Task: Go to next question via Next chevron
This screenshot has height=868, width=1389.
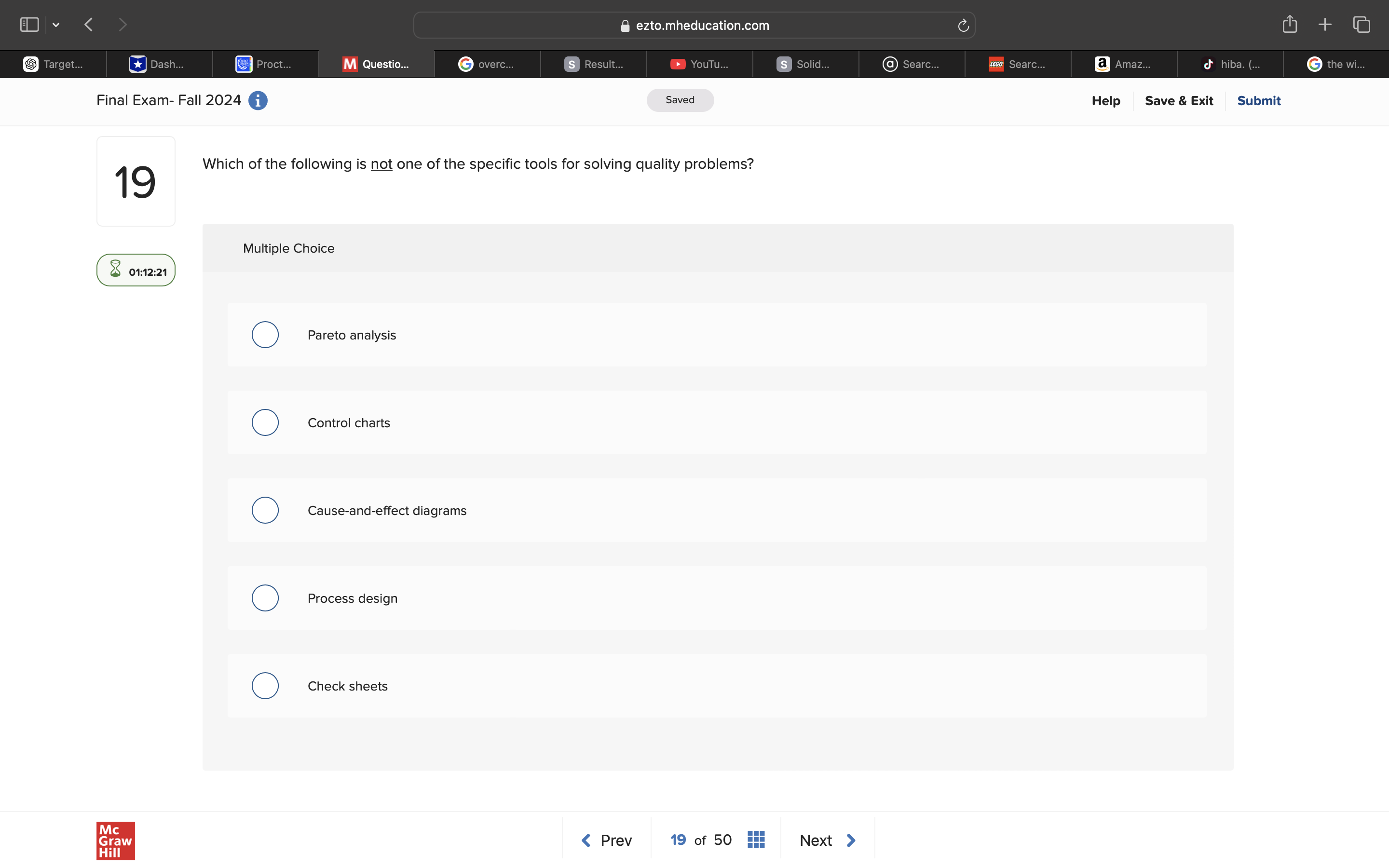Action: (x=851, y=841)
